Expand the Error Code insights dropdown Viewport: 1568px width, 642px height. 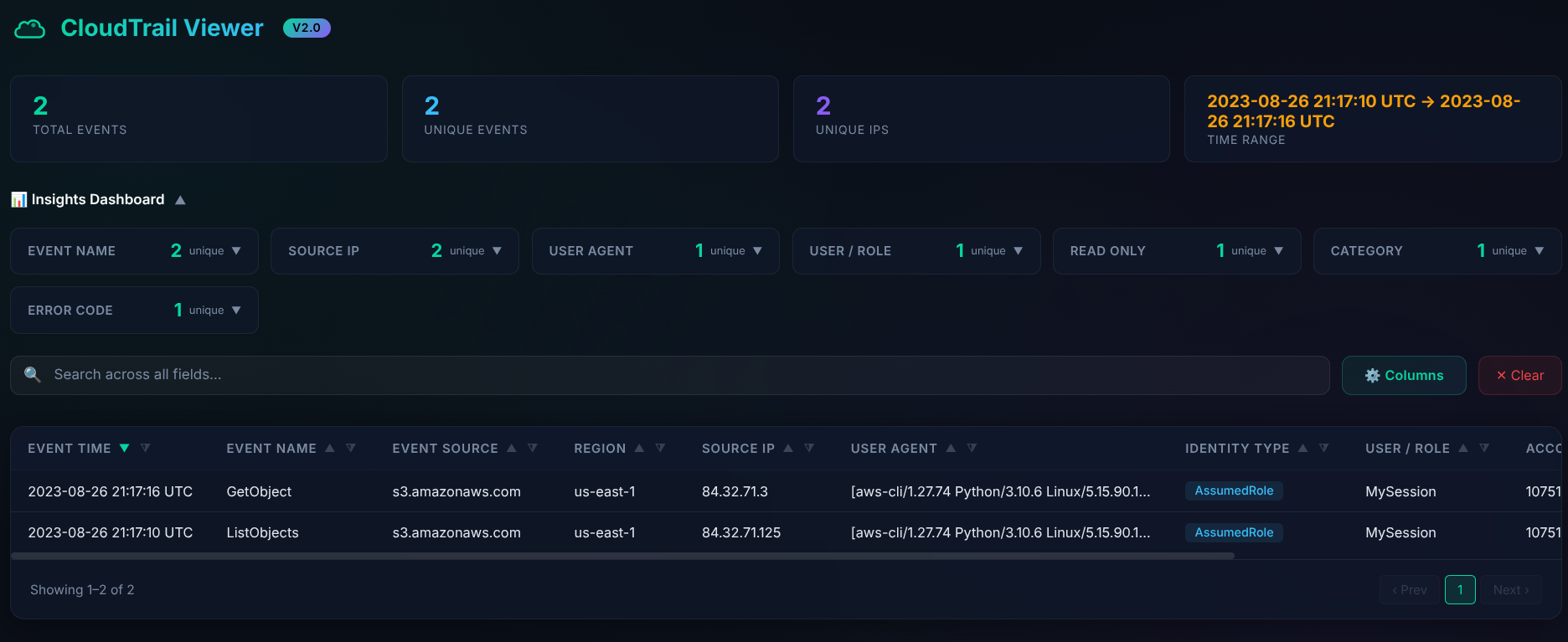click(x=236, y=311)
